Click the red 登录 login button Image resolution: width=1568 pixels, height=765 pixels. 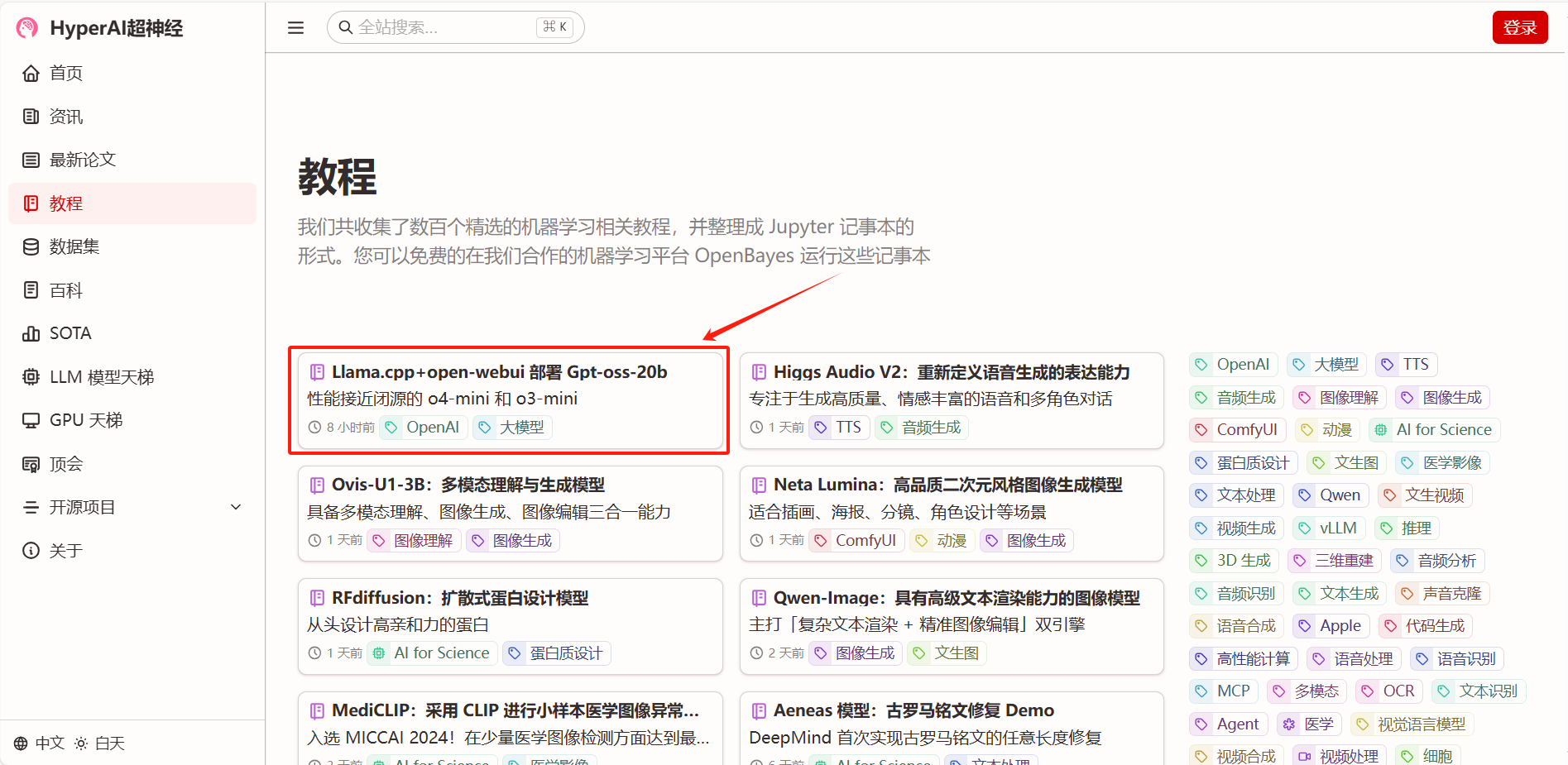pos(1519,28)
